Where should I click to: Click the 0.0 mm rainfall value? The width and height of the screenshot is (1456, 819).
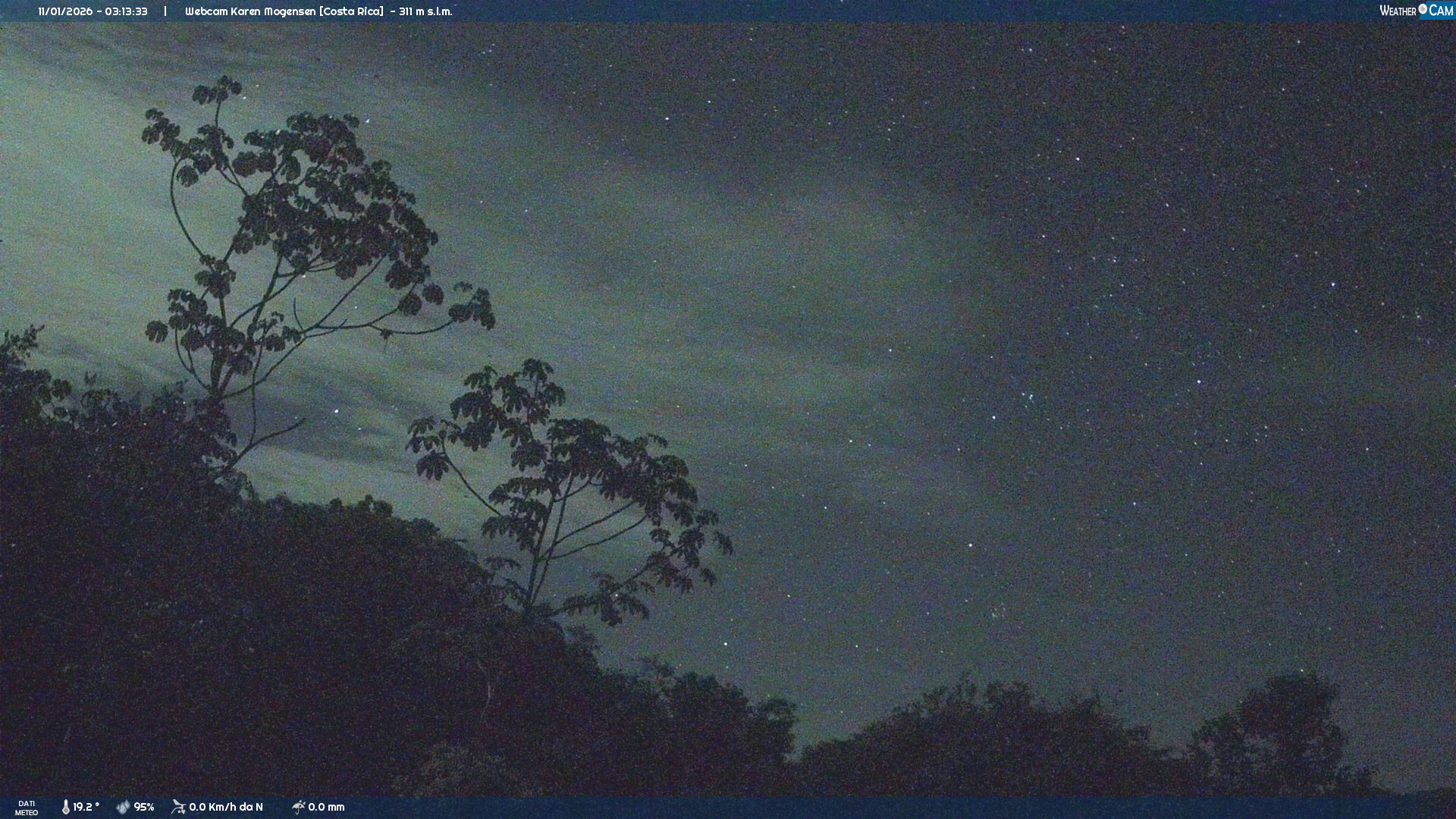pyautogui.click(x=326, y=807)
